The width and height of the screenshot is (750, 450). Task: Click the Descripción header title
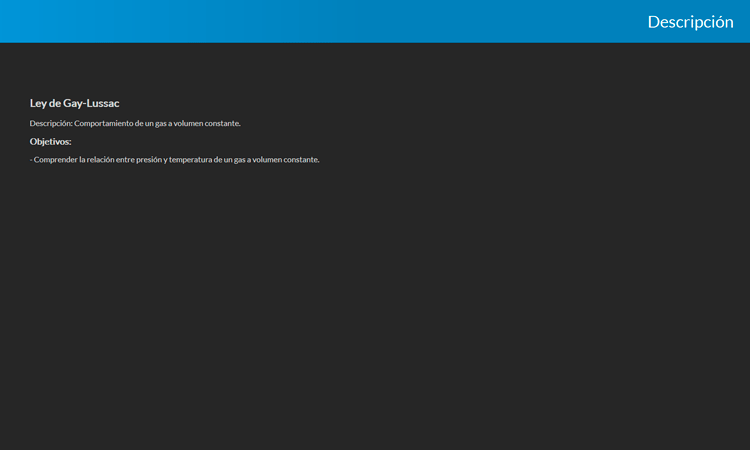pos(690,22)
